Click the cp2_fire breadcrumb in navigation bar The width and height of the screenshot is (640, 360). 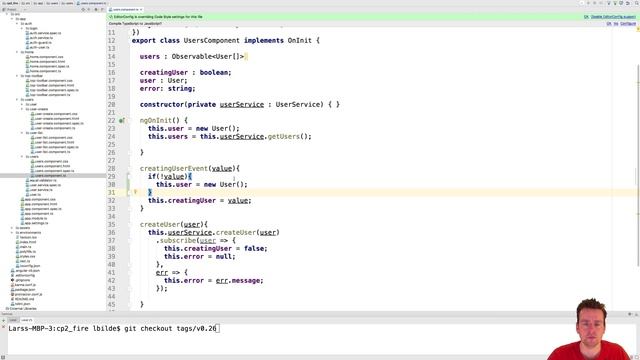(x=10, y=3)
